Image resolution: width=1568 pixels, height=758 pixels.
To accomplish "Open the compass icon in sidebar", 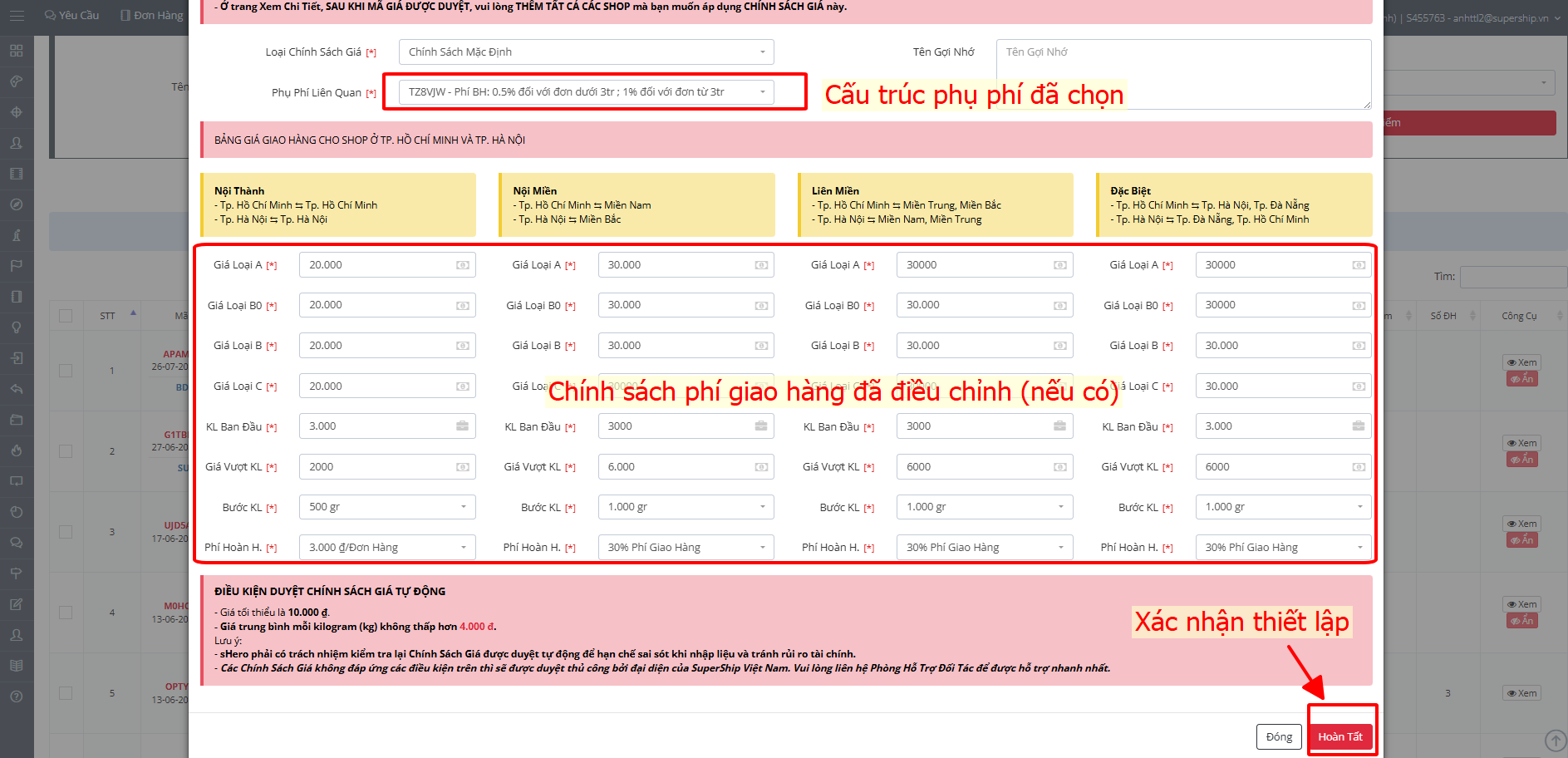I will (17, 204).
